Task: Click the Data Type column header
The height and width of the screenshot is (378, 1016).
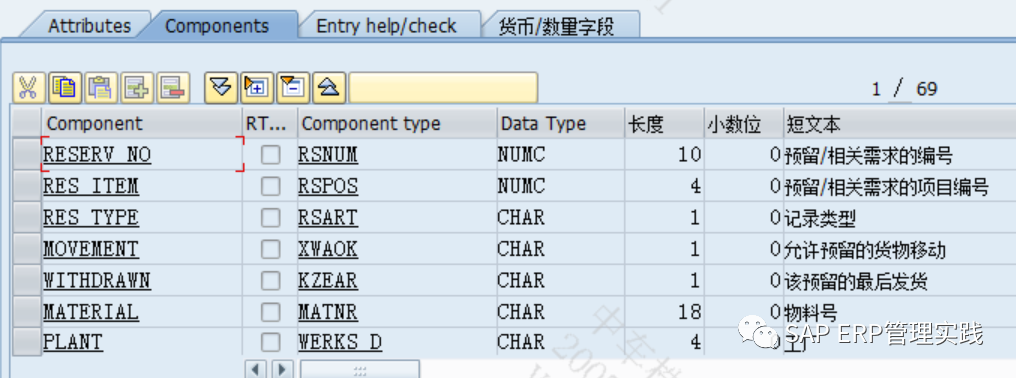Action: tap(561, 123)
